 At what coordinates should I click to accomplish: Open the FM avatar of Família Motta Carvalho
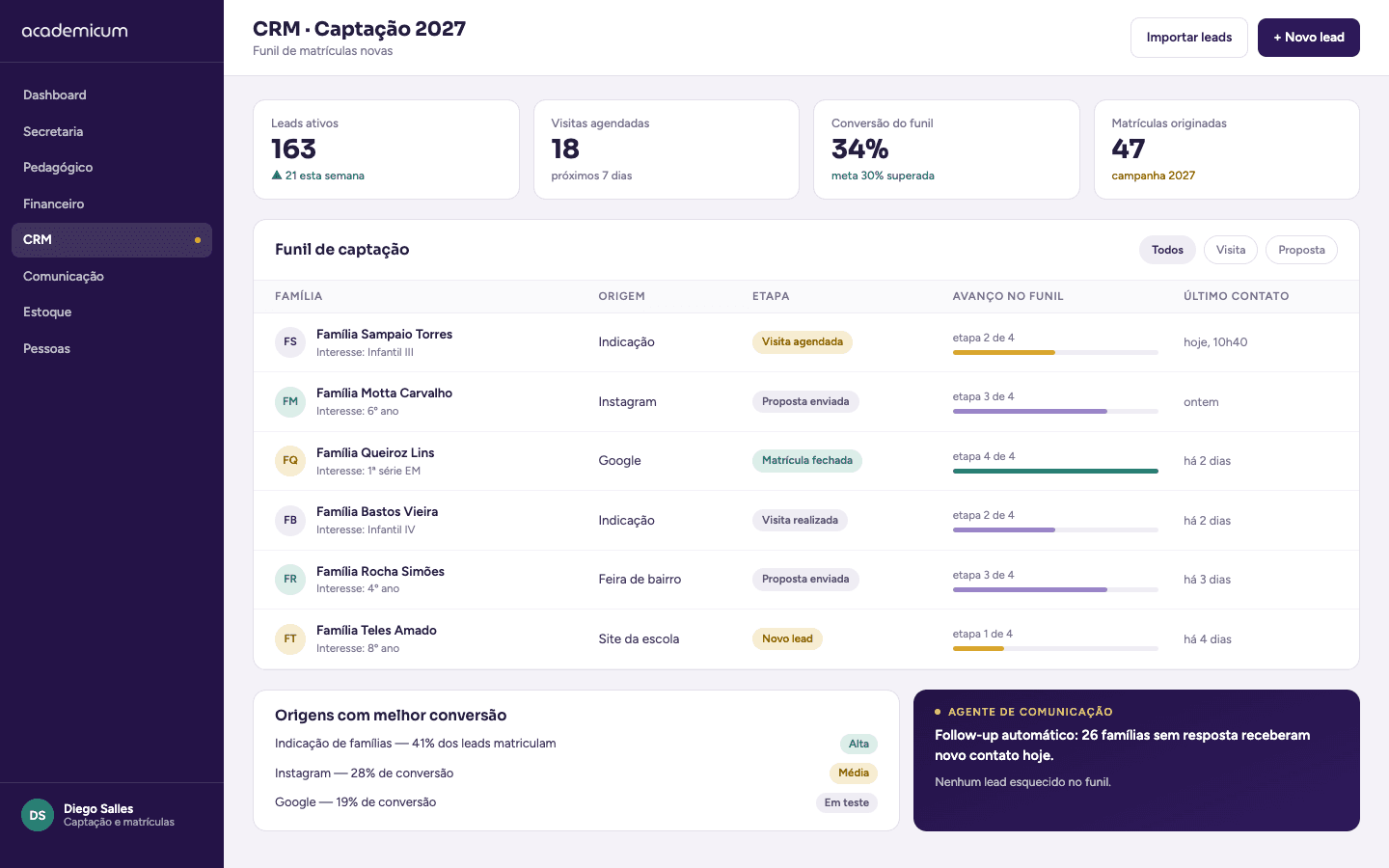(x=290, y=401)
